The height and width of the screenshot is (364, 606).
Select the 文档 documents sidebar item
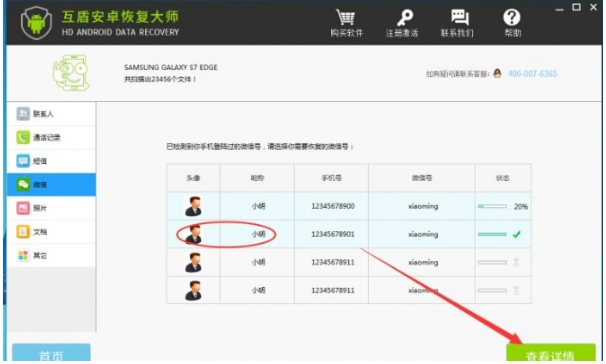[51, 231]
